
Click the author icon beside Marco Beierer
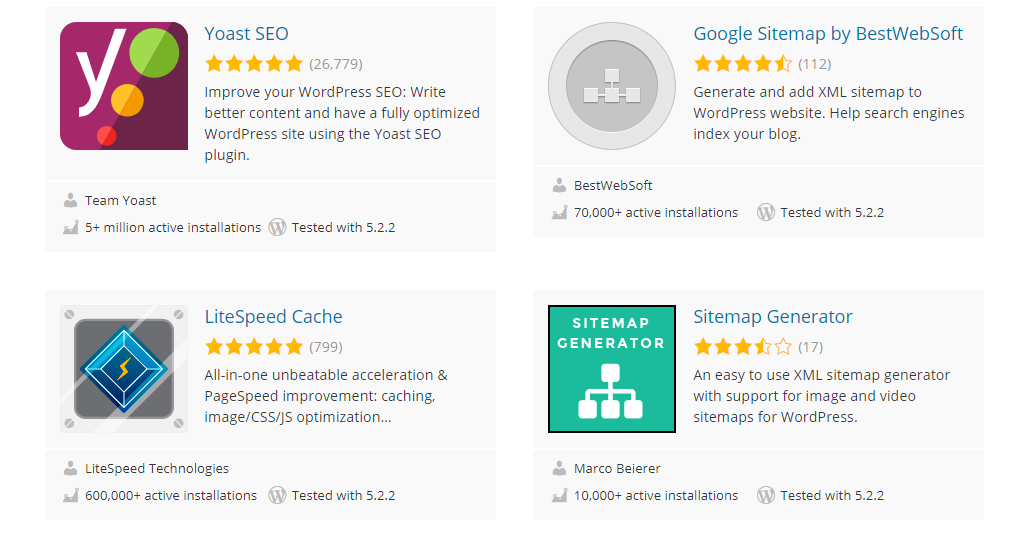tap(559, 468)
